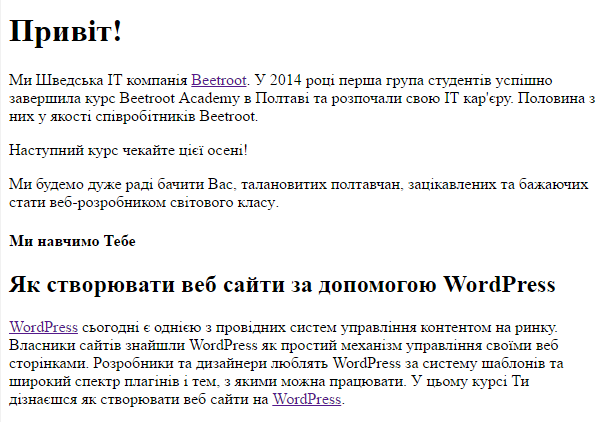Screen dimensions: 603x422
Task: Click the text "стати веб-розробником світового класу."
Action: click(144, 202)
